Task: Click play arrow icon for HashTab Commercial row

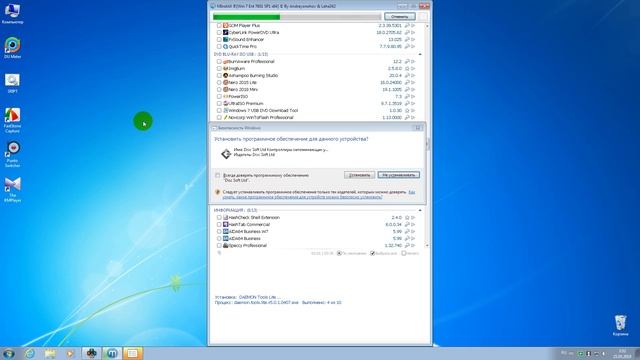Action: tap(413, 224)
